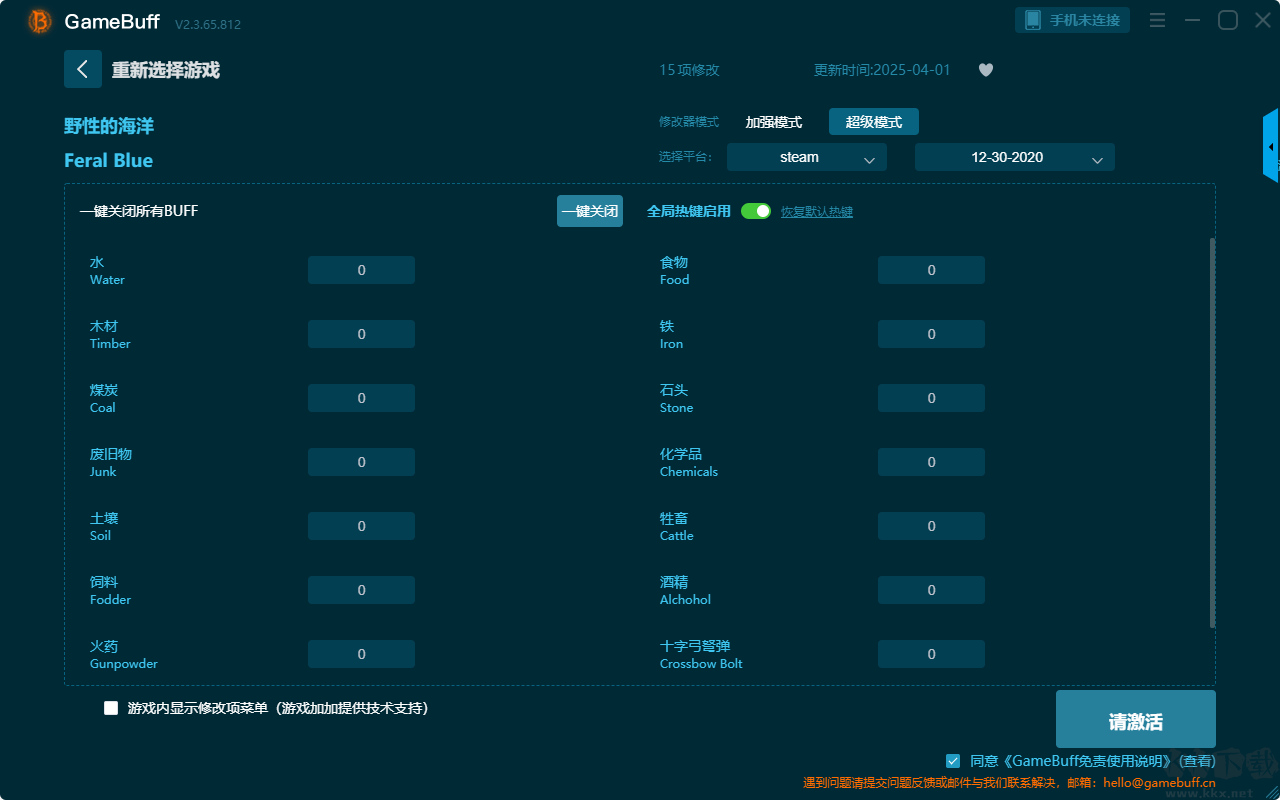Click the phone not connected icon
This screenshot has height=800, width=1280.
coord(1032,20)
